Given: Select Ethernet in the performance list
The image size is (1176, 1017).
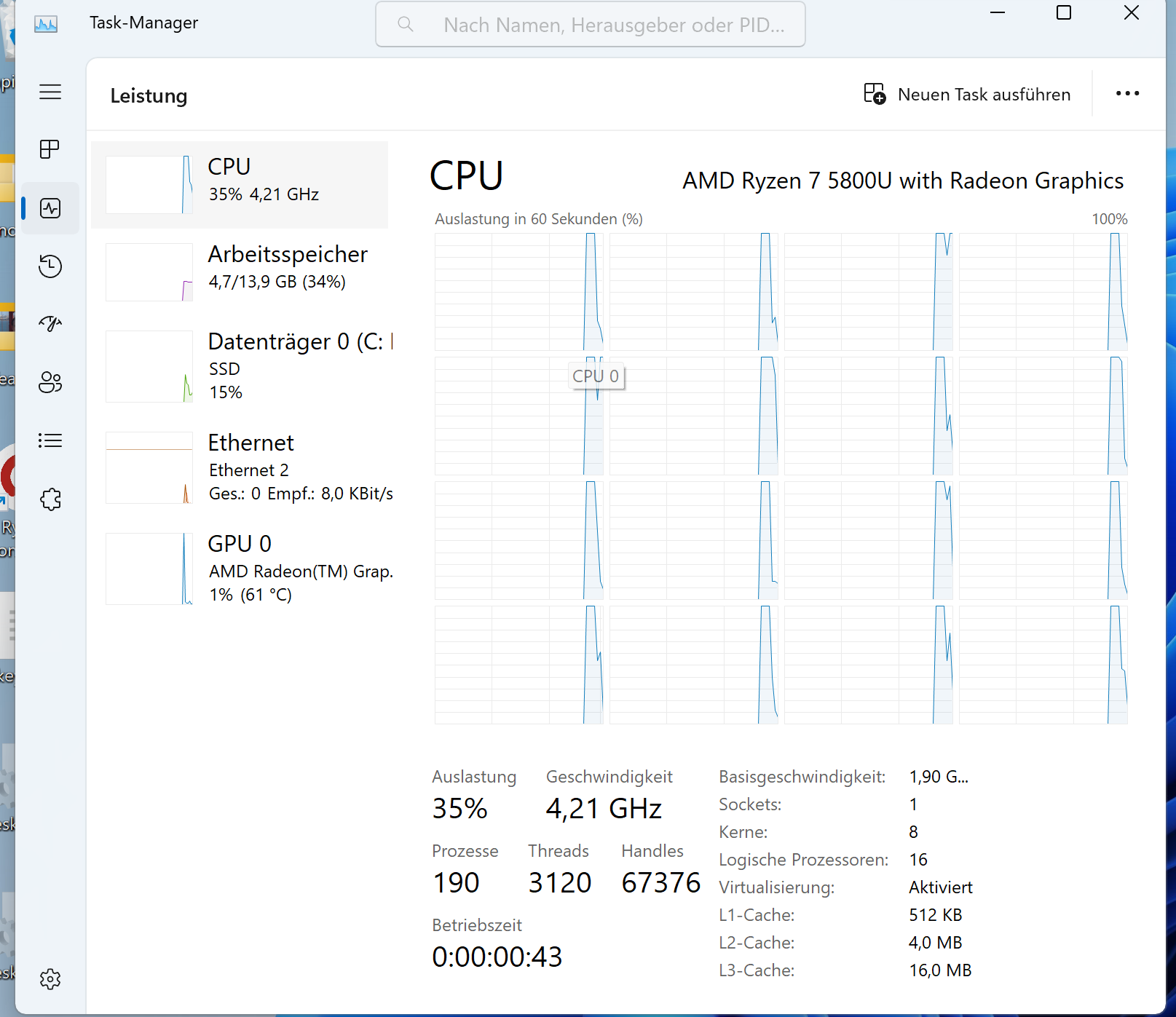Looking at the screenshot, I should (x=240, y=467).
